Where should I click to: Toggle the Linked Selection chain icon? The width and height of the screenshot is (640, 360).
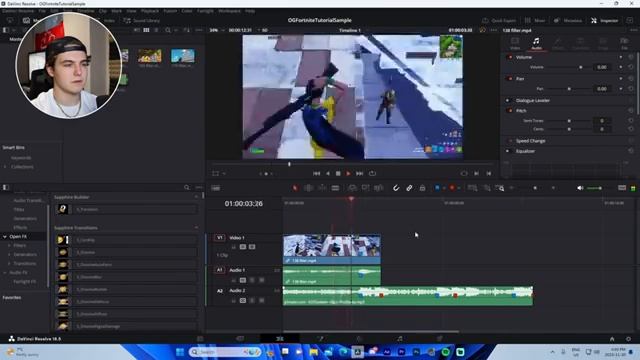[409, 188]
